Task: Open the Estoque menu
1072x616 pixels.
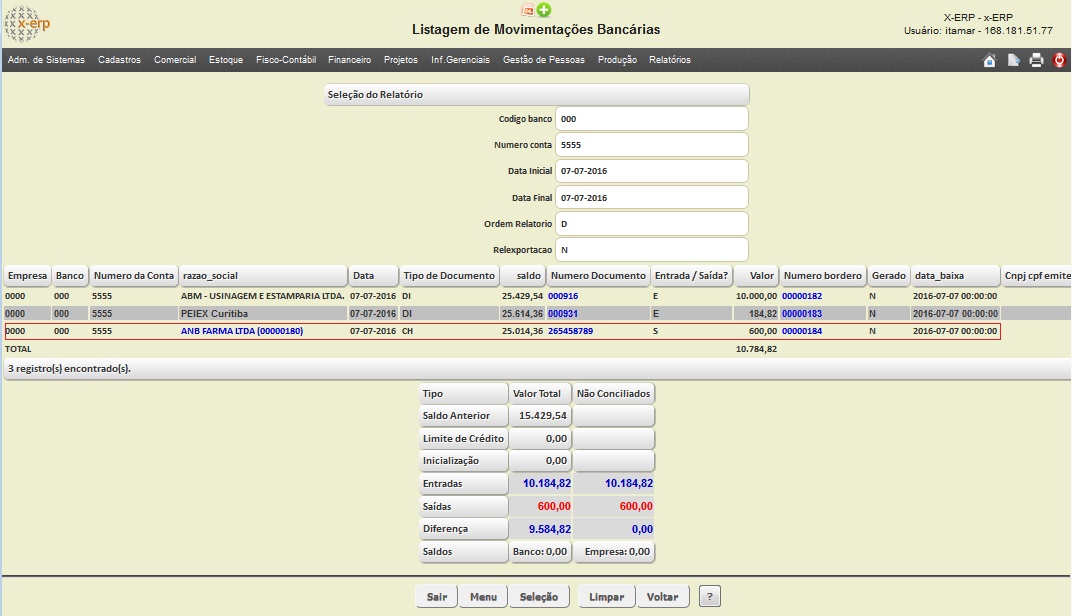Action: [226, 60]
